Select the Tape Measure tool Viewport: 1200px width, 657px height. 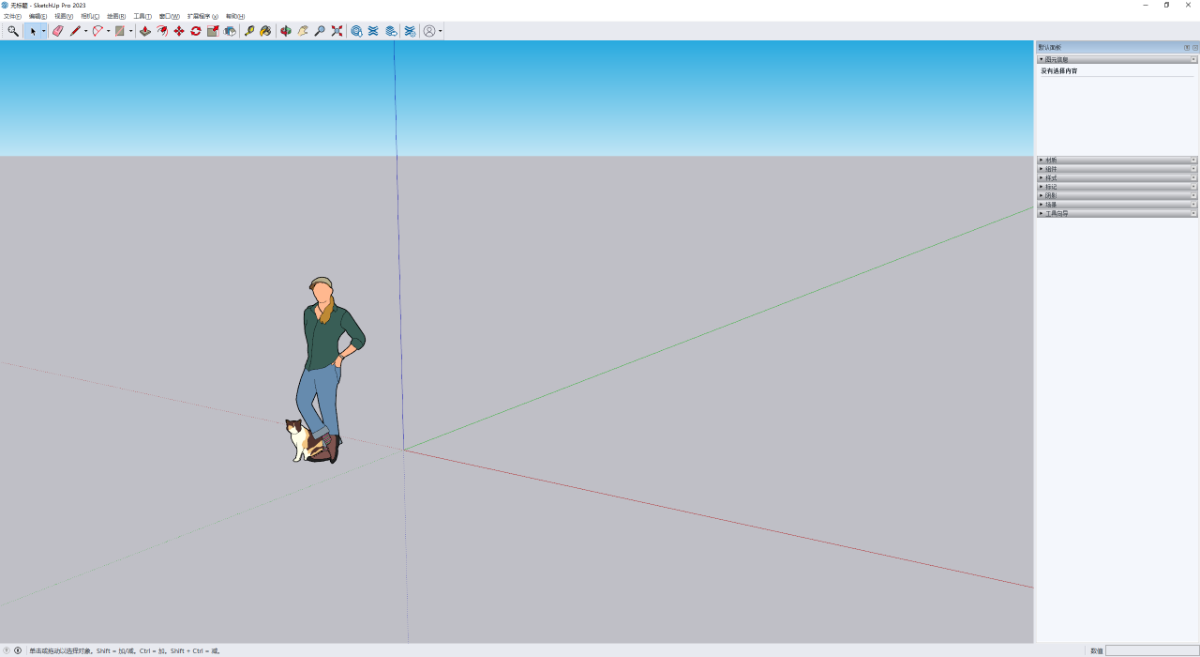249,31
